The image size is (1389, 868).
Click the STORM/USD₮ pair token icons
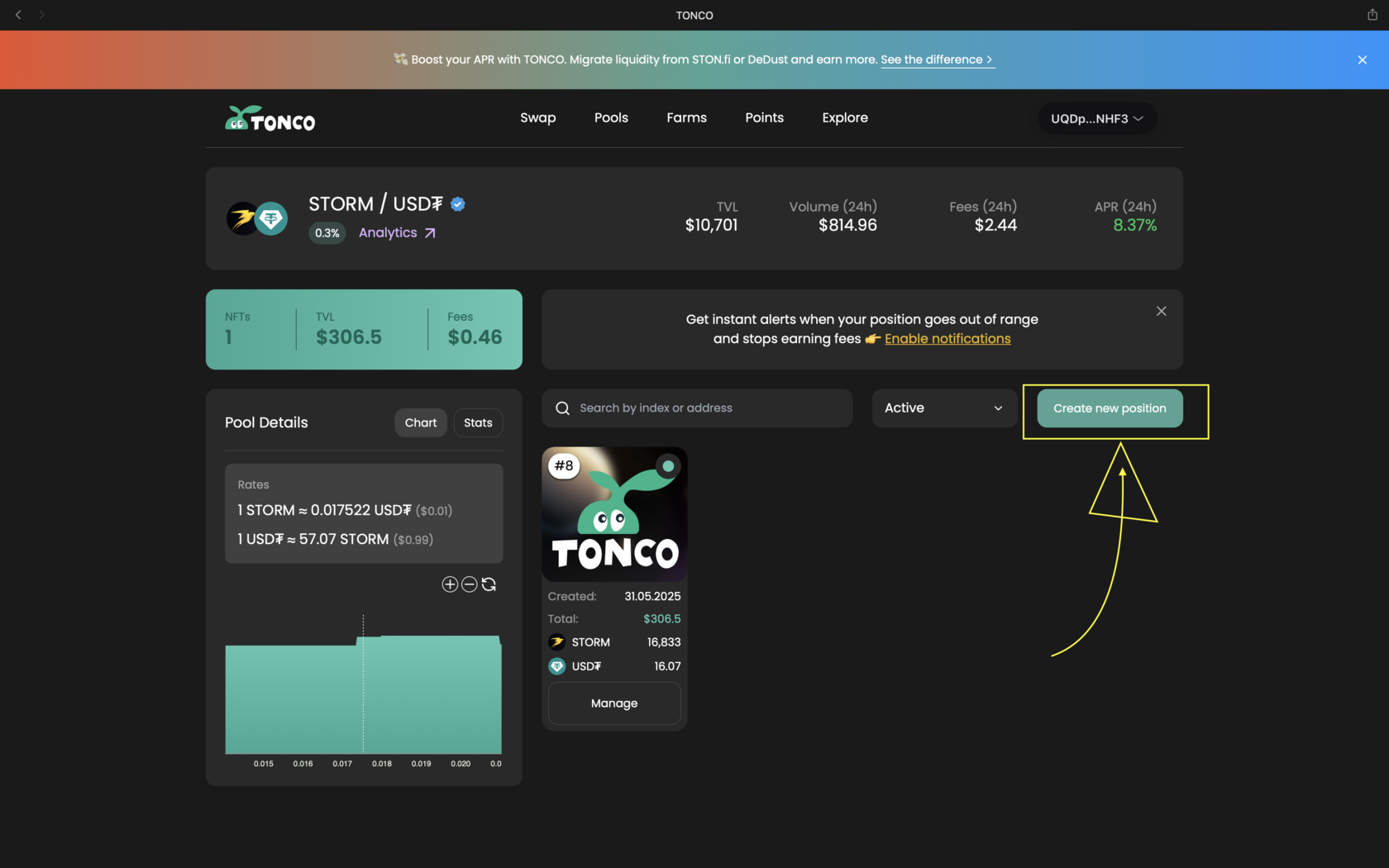(257, 219)
